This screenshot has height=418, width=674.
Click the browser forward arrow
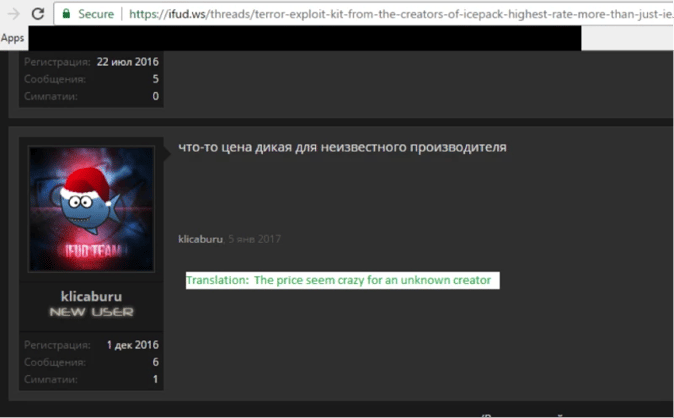click(13, 15)
